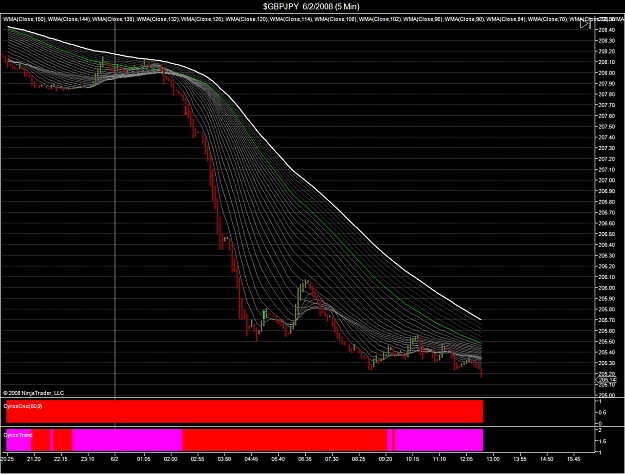The width and height of the screenshot is (625, 474).
Task: Select the WMA(Close,96) indicator label
Action: (424, 19)
